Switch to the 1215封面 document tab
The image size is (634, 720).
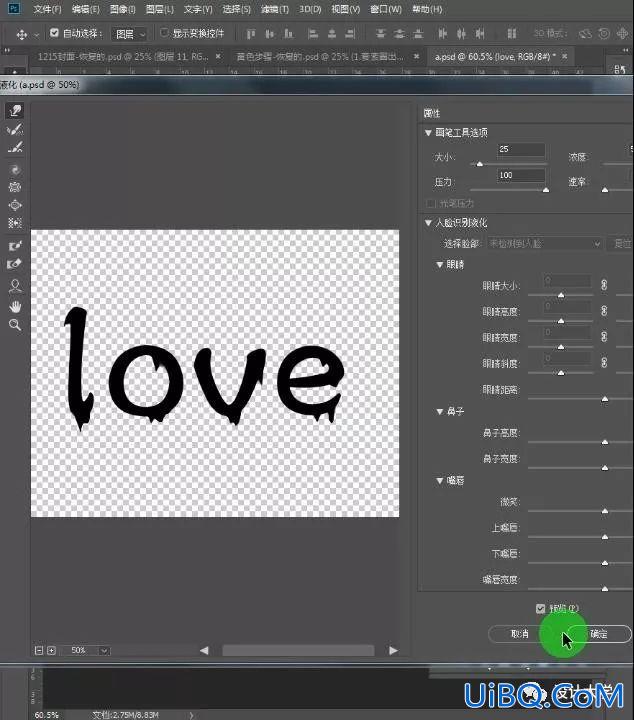[x=123, y=56]
